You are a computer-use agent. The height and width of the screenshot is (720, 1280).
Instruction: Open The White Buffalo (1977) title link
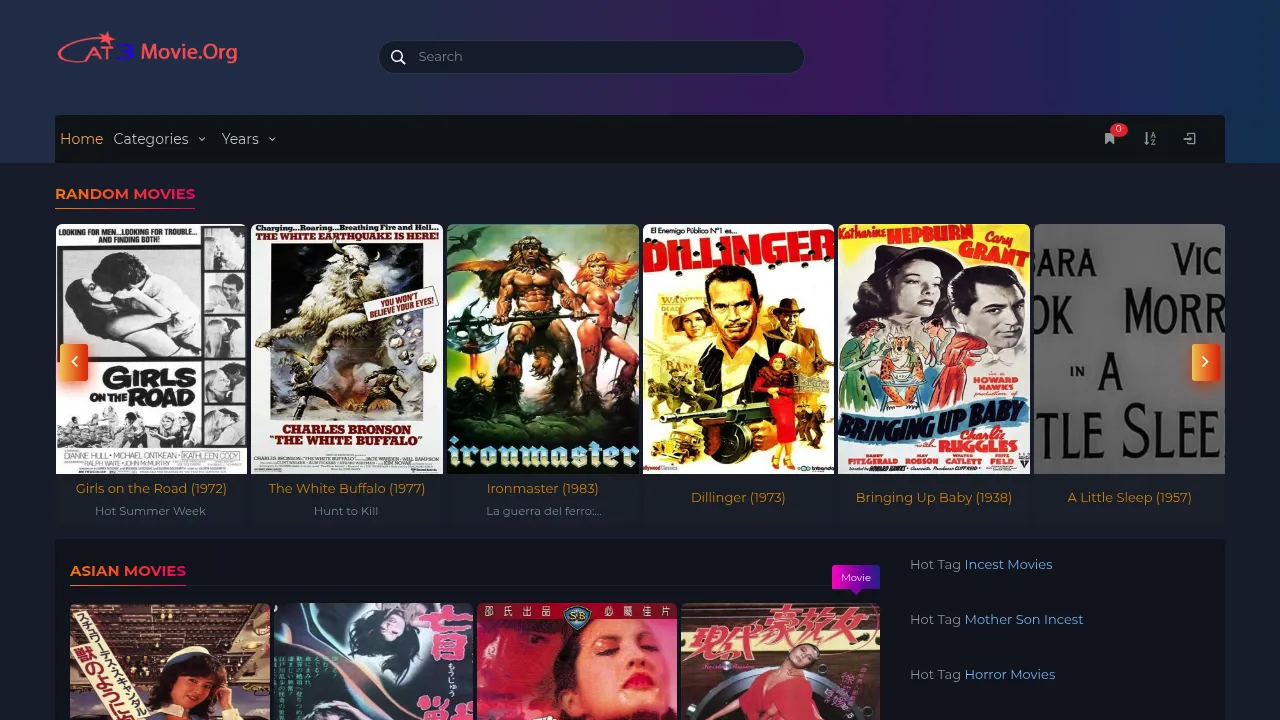click(346, 488)
